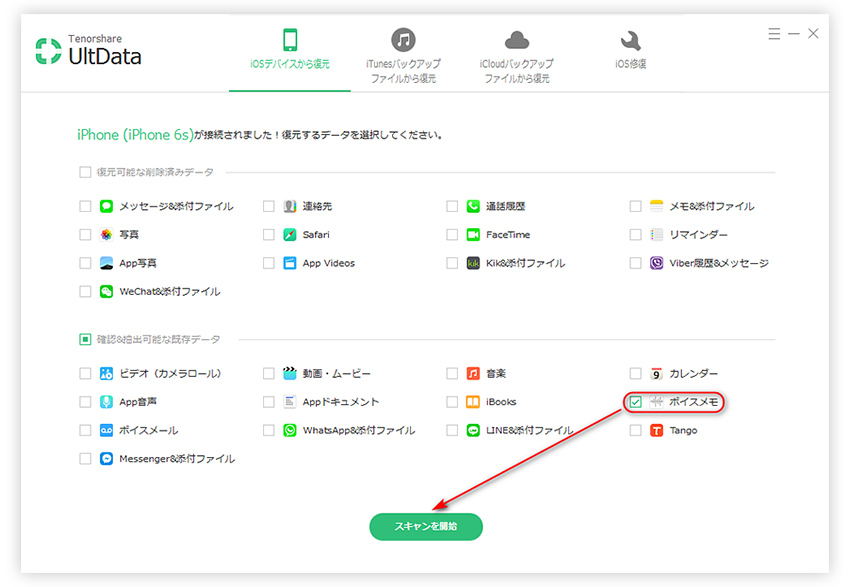Viewport: 850px width, 587px height.
Task: Click the ボイスメモ label text
Action: click(x=693, y=402)
